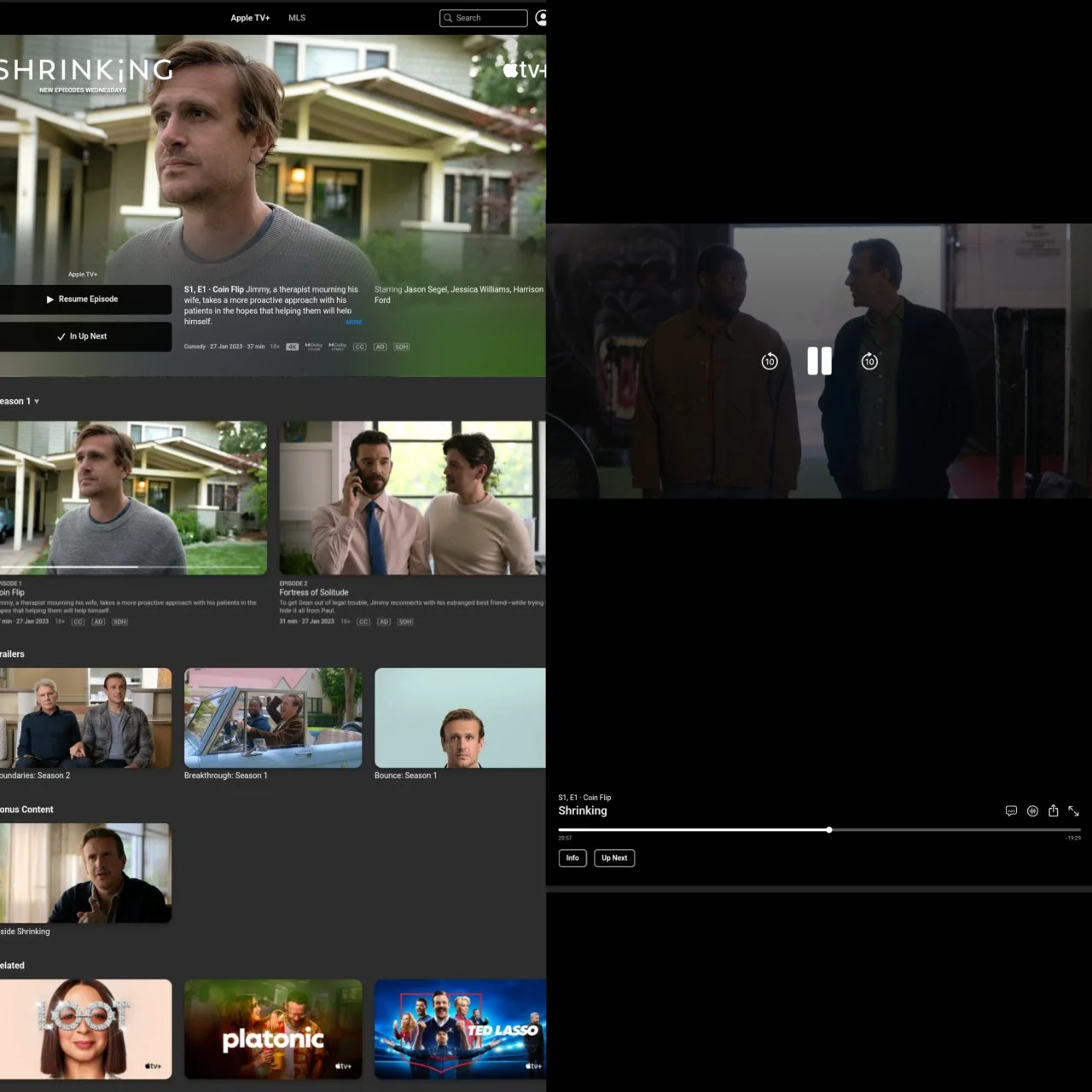Open the Inside Shrinking bonus content

[x=85, y=873]
